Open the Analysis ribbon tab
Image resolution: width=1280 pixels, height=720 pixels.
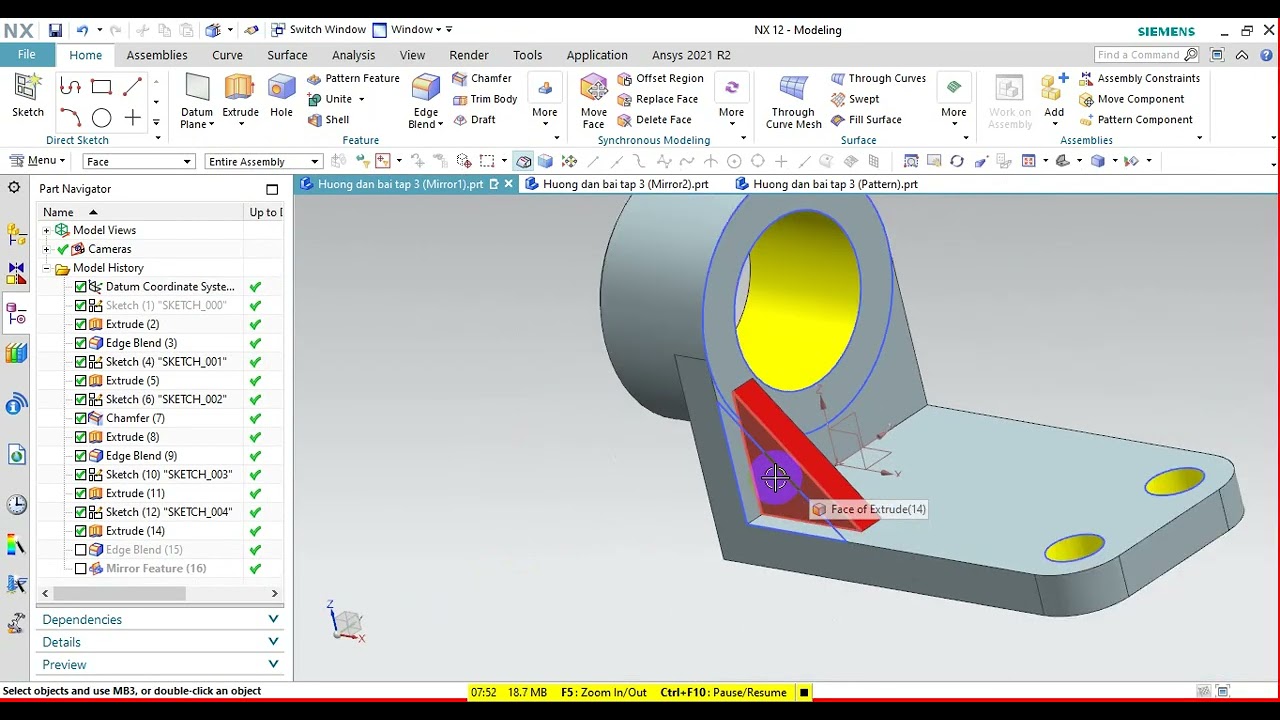pos(353,55)
